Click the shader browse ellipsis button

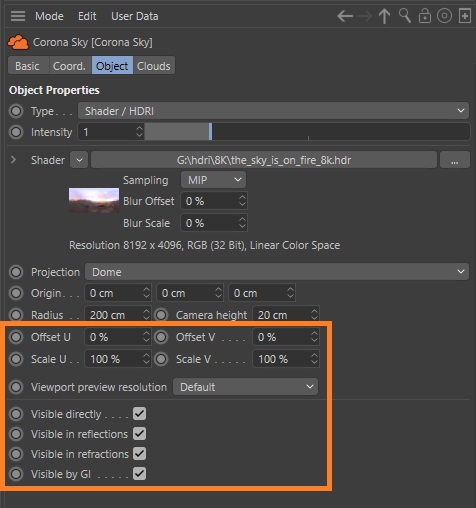pyautogui.click(x=454, y=160)
